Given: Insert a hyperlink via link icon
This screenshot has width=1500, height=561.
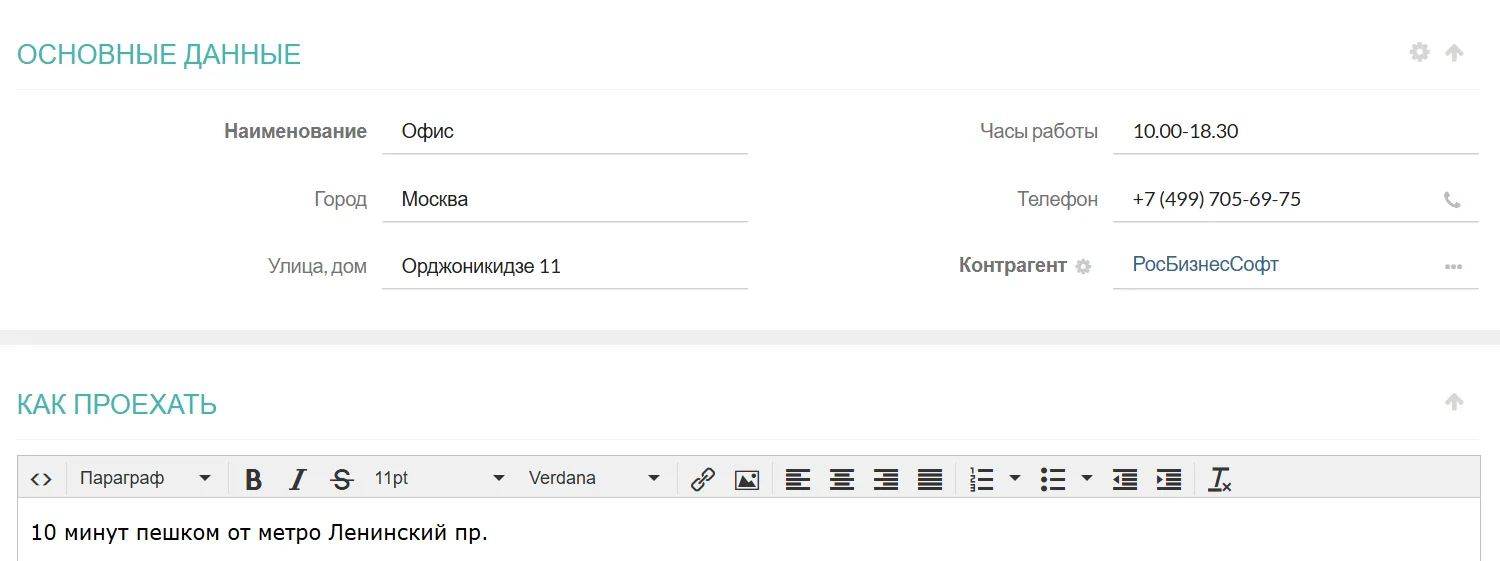Looking at the screenshot, I should point(703,479).
